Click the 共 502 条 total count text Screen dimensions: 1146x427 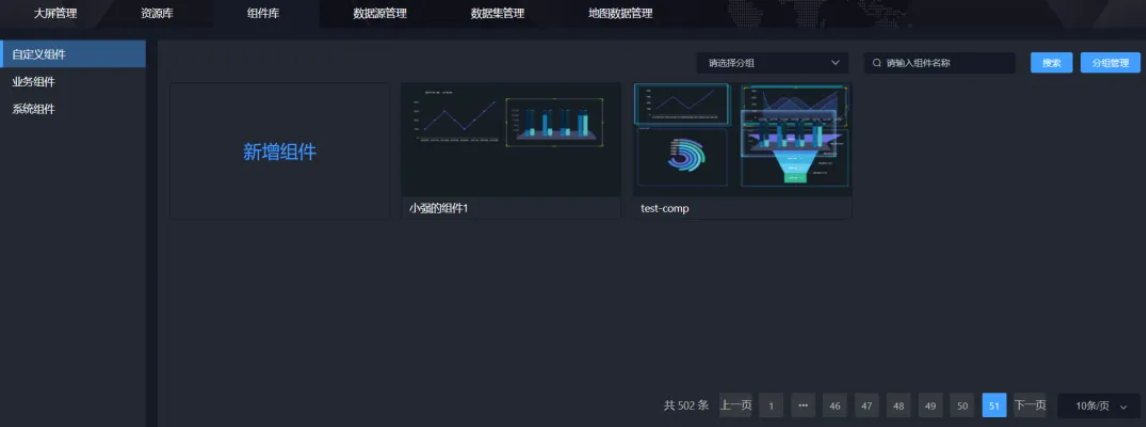coord(686,405)
